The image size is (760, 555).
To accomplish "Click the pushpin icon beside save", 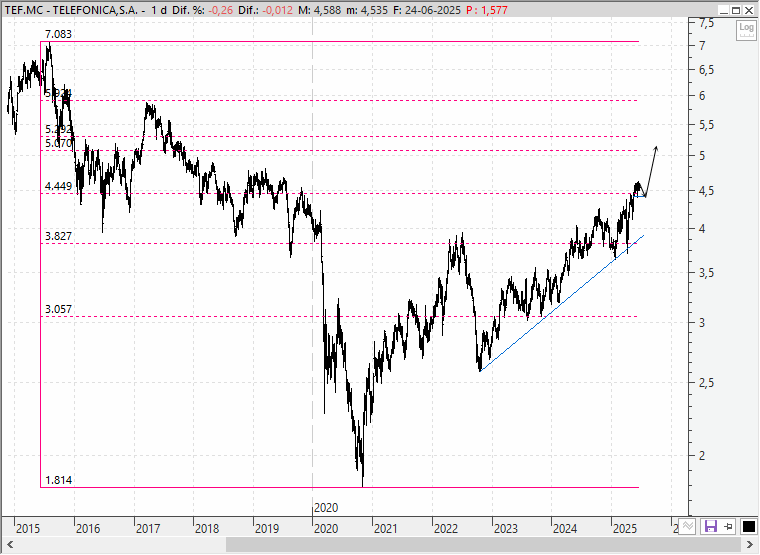I will click(x=728, y=526).
